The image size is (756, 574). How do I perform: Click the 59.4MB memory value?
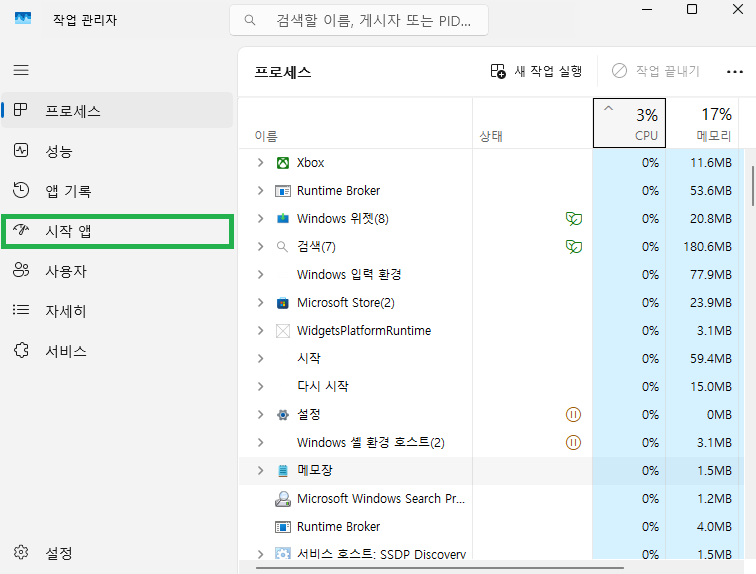coord(711,359)
